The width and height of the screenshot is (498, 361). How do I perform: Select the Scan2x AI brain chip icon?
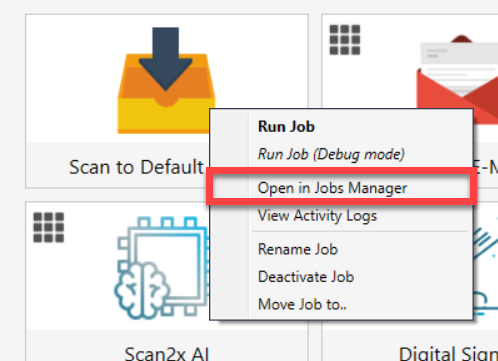pos(162,268)
